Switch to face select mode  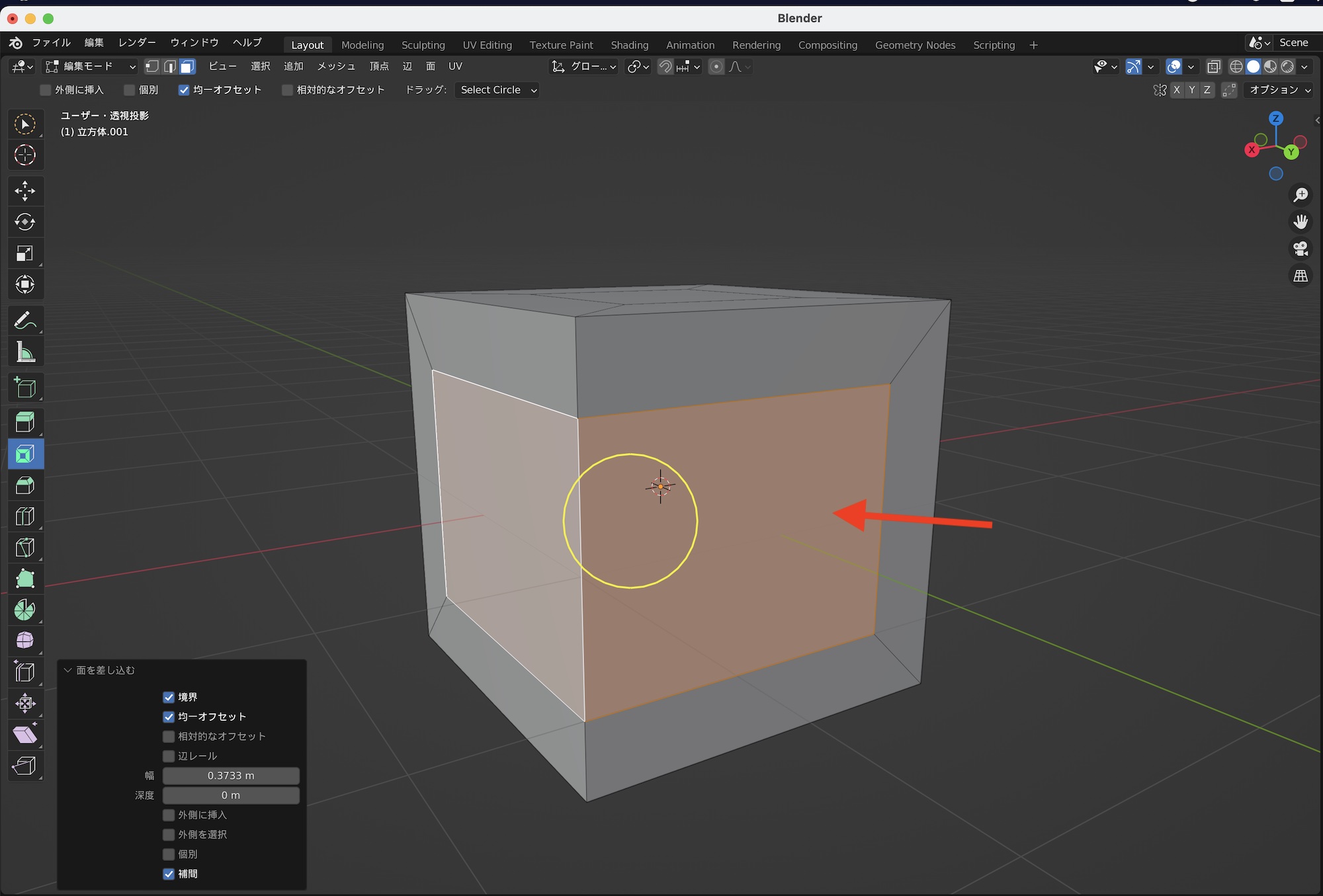(188, 66)
